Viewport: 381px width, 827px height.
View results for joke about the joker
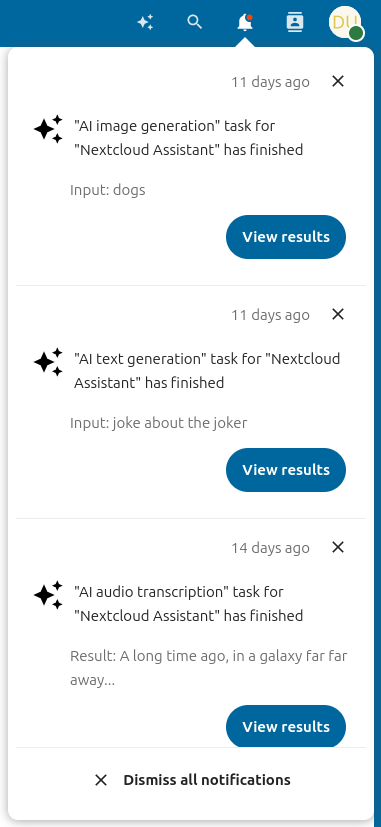[286, 470]
